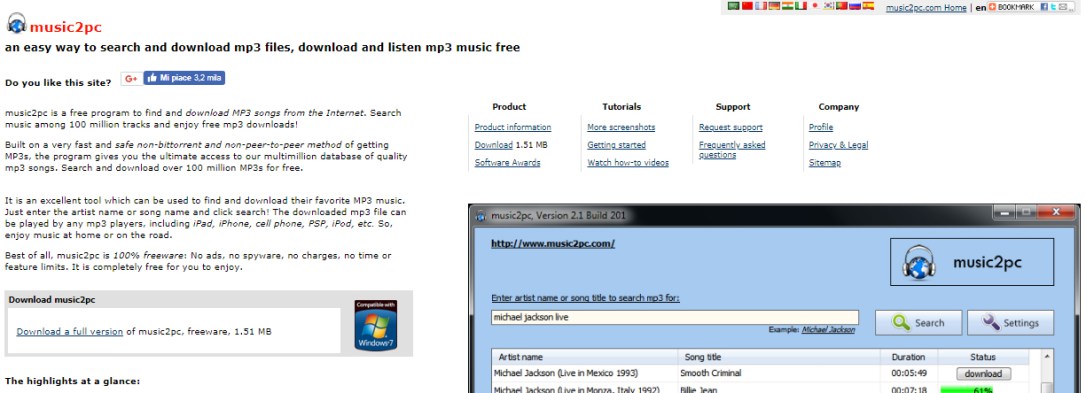Open the Frequently asked questions link

click(x=732, y=150)
